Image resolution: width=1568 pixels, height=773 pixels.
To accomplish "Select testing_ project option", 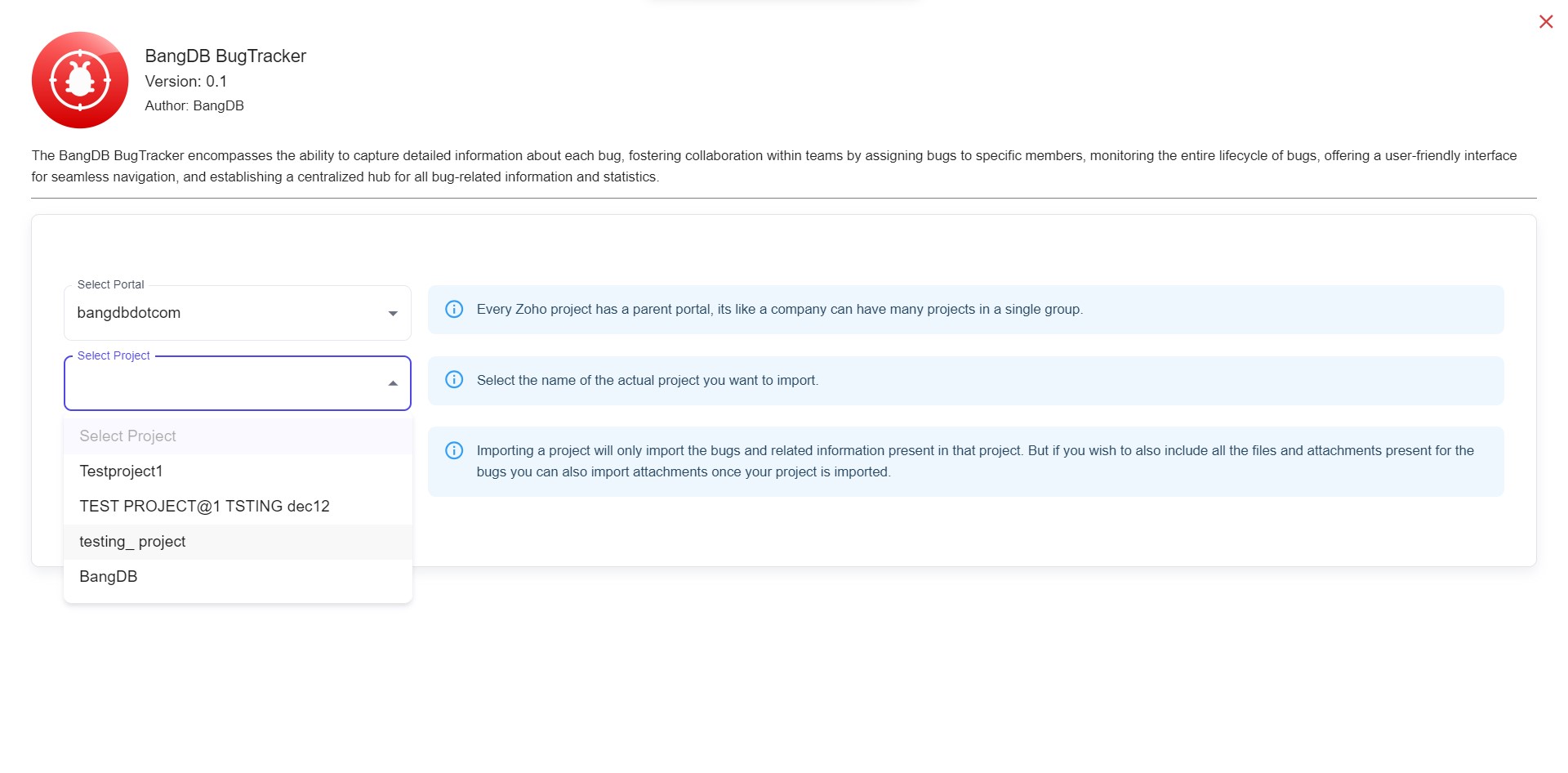I will coord(238,542).
